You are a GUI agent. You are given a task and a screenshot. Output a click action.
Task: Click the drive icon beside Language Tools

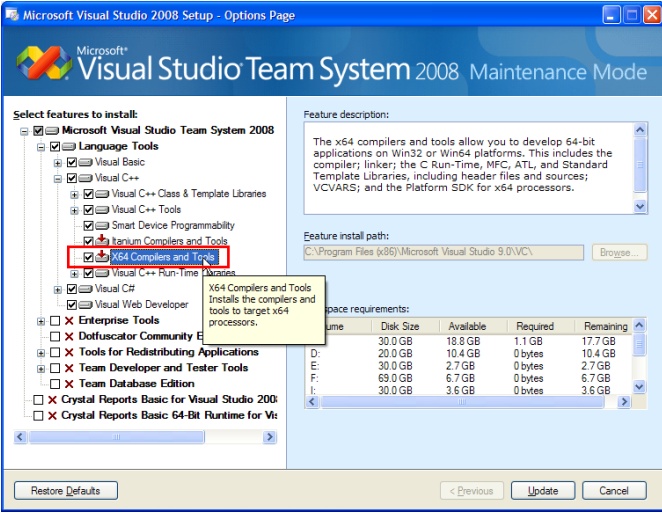pyautogui.click(x=69, y=147)
